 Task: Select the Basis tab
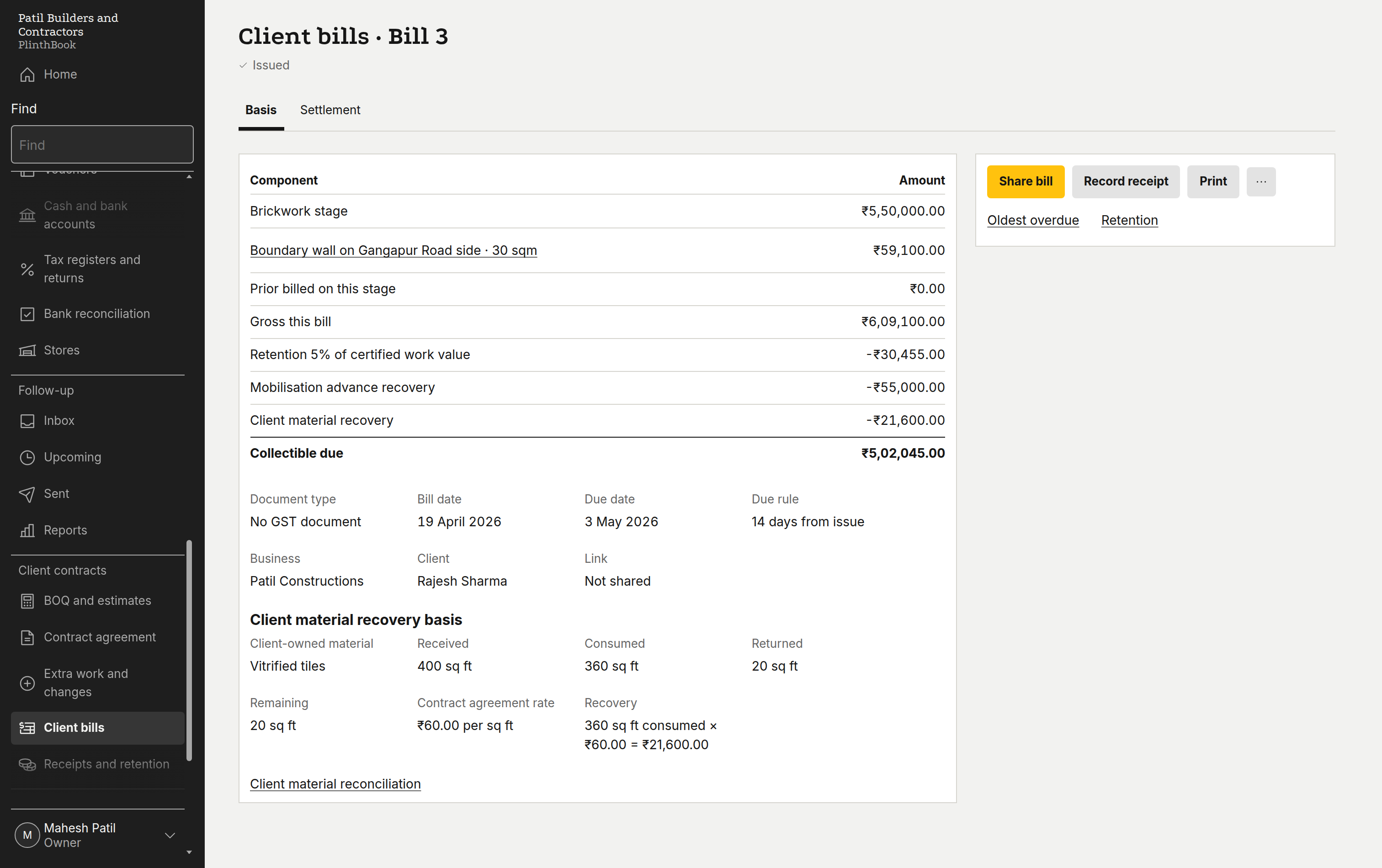tap(261, 110)
